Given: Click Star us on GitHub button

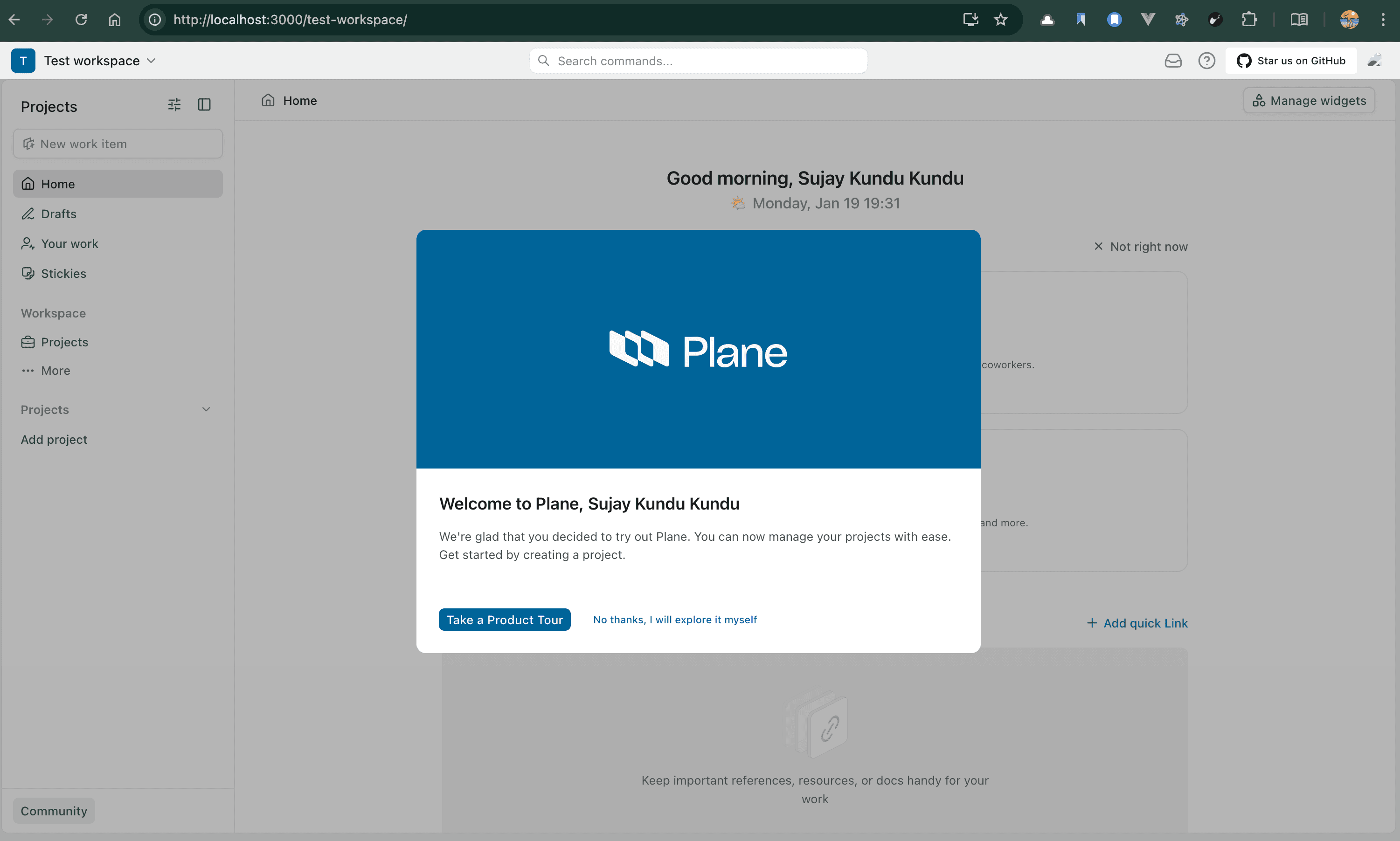Looking at the screenshot, I should click(1290, 61).
